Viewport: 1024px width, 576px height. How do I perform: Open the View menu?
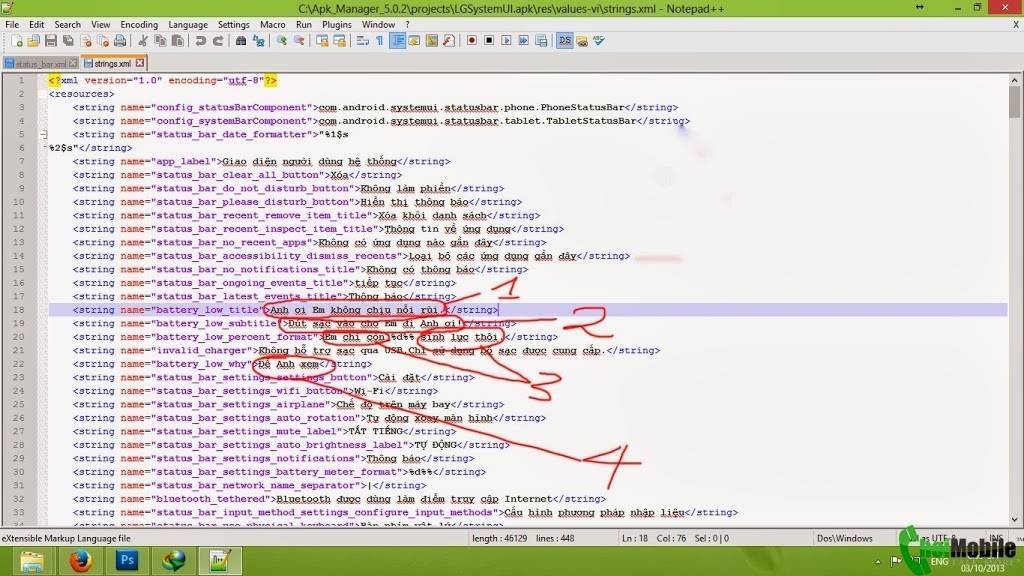click(x=100, y=25)
